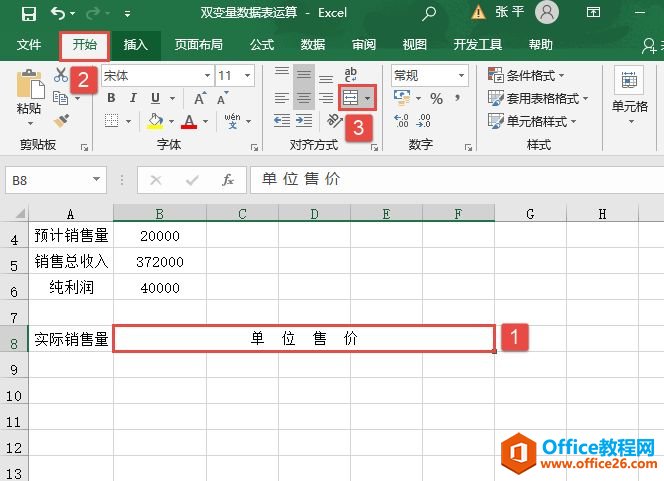Image resolution: width=664 pixels, height=481 pixels.
Task: Open the font name dropdown
Action: coord(206,76)
